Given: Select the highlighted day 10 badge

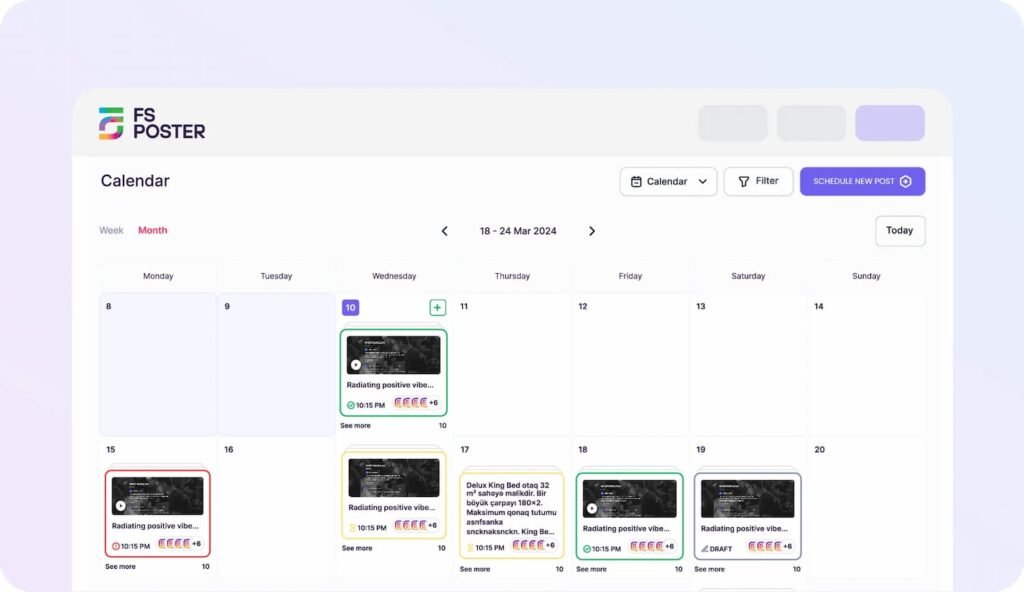Looking at the screenshot, I should point(351,307).
